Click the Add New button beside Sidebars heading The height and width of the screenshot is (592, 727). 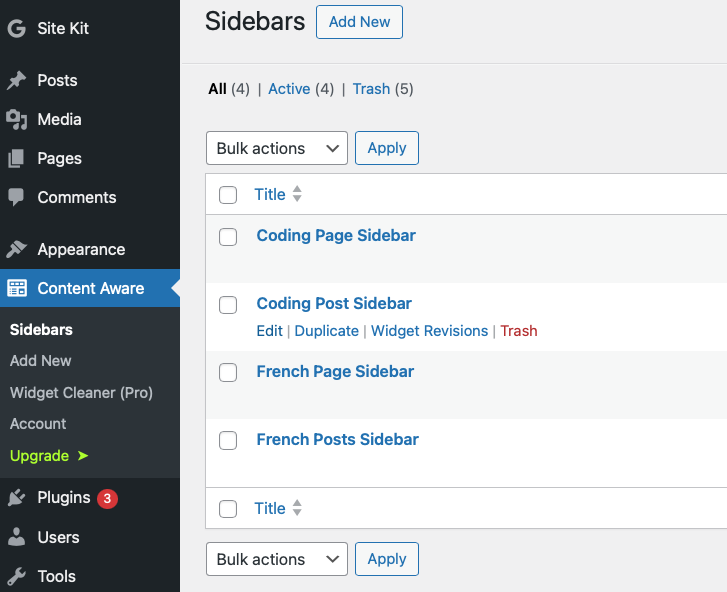coord(359,22)
